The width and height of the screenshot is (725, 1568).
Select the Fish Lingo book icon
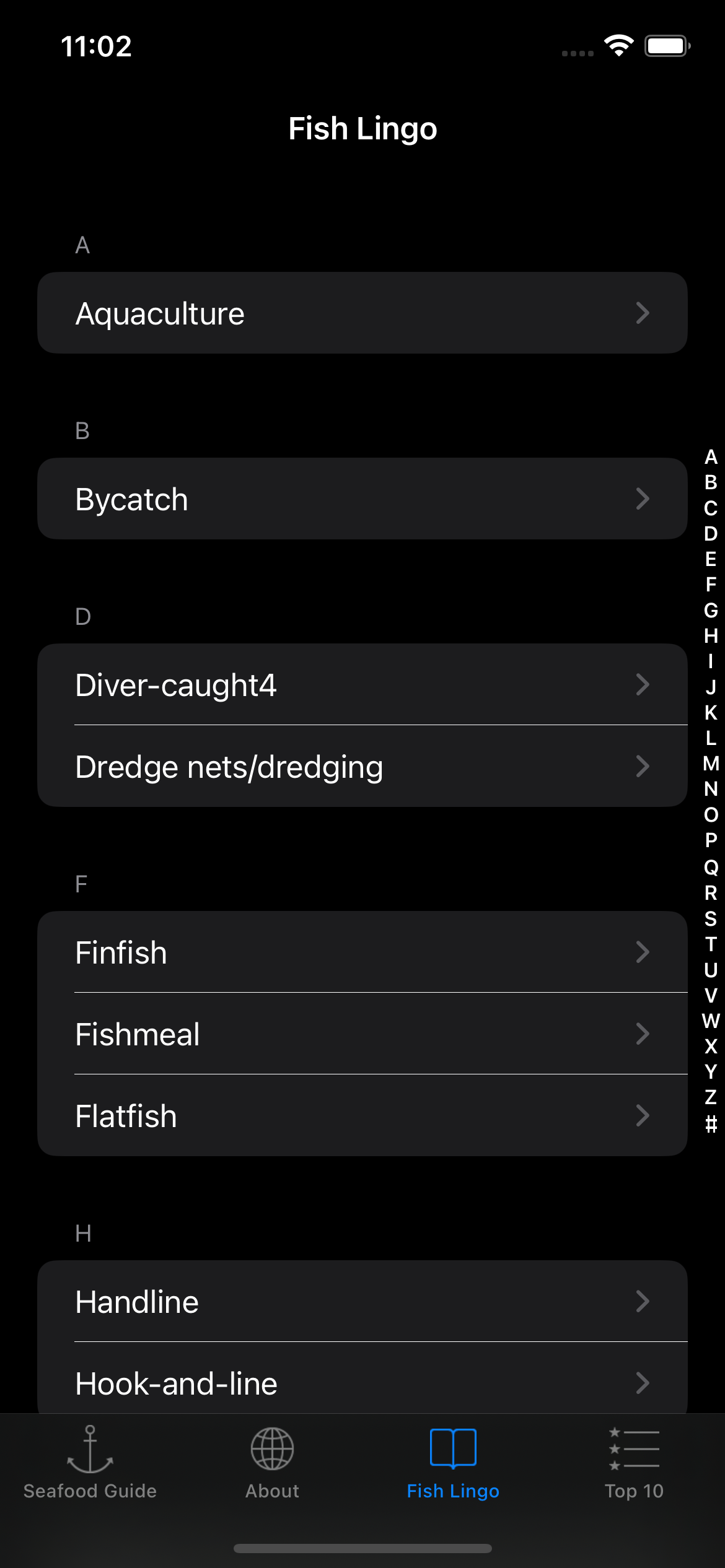pyautogui.click(x=453, y=1449)
